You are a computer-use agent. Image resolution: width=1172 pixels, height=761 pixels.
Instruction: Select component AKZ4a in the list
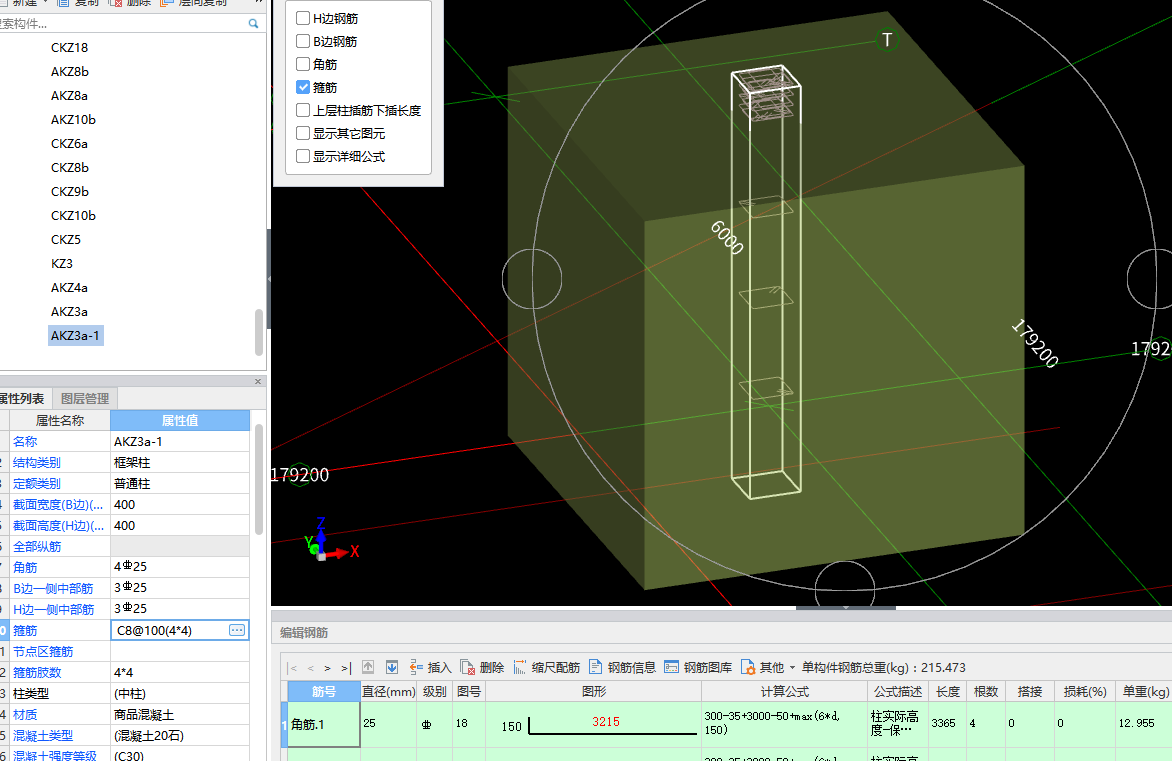tap(70, 288)
